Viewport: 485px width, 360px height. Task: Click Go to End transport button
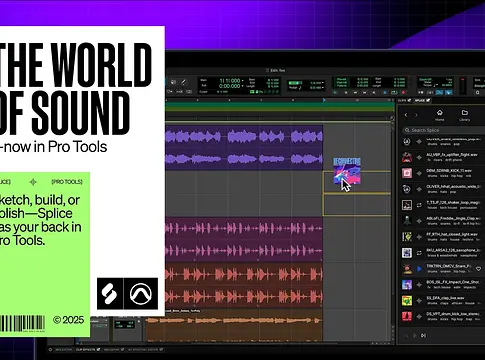point(374,92)
